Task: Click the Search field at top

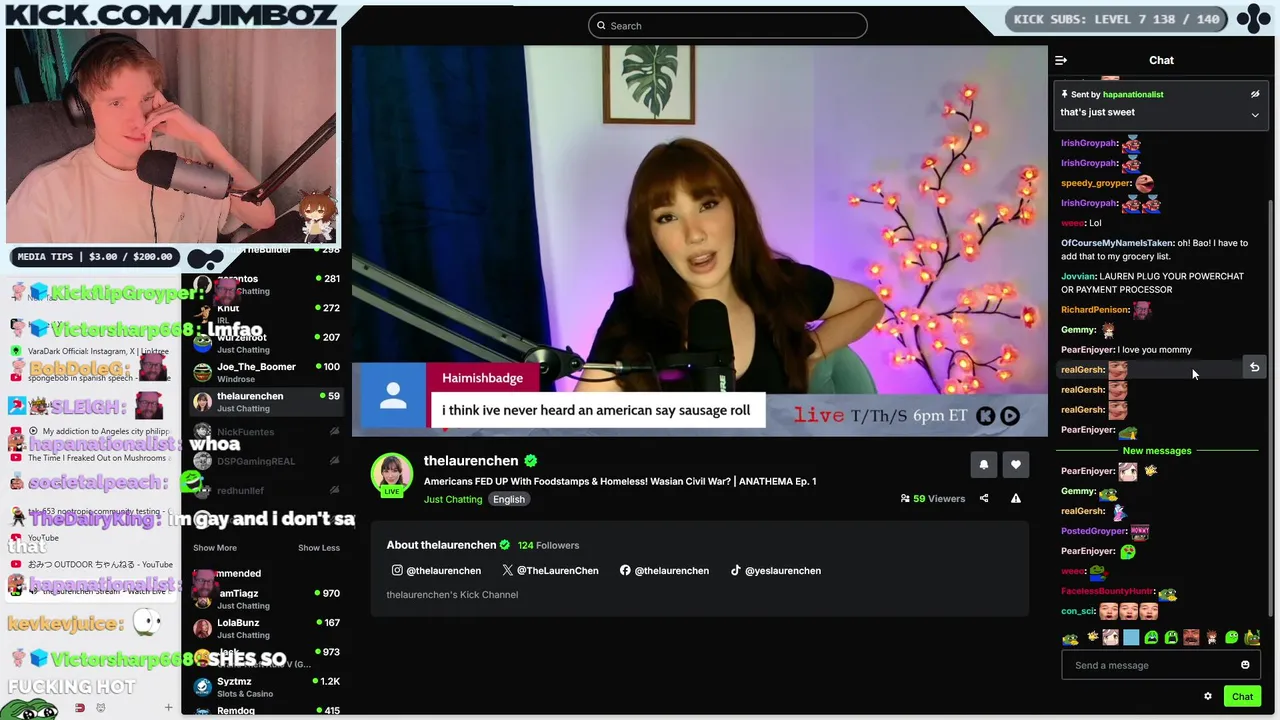Action: (727, 25)
